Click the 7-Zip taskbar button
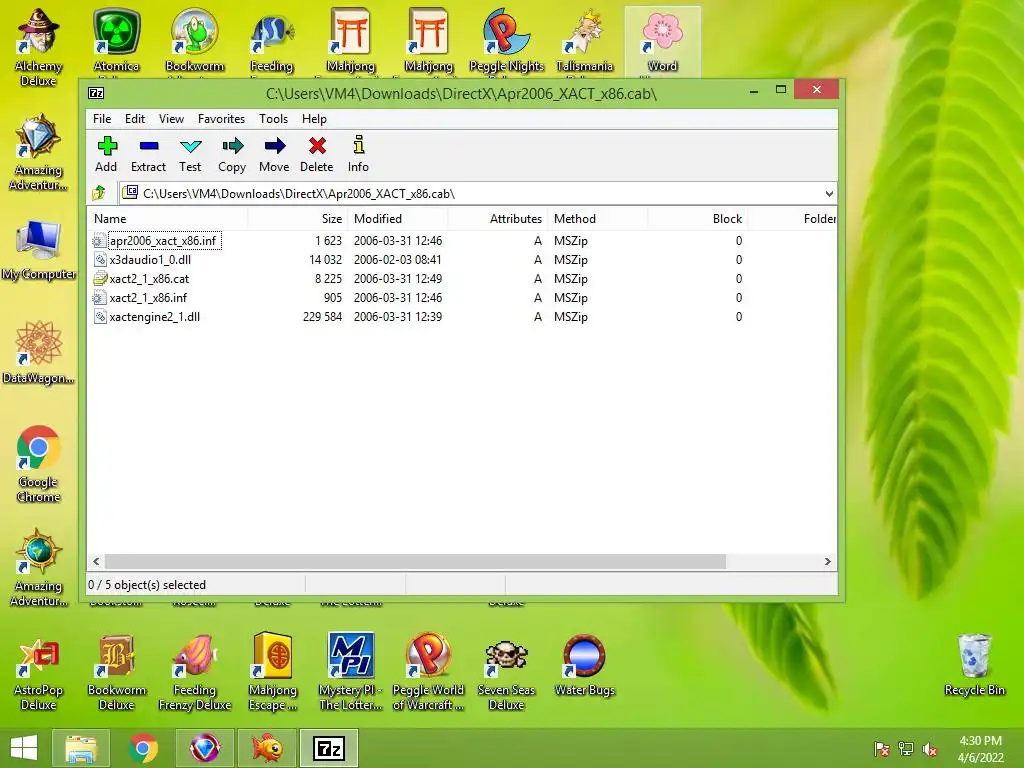The height and width of the screenshot is (768, 1024). pos(328,748)
